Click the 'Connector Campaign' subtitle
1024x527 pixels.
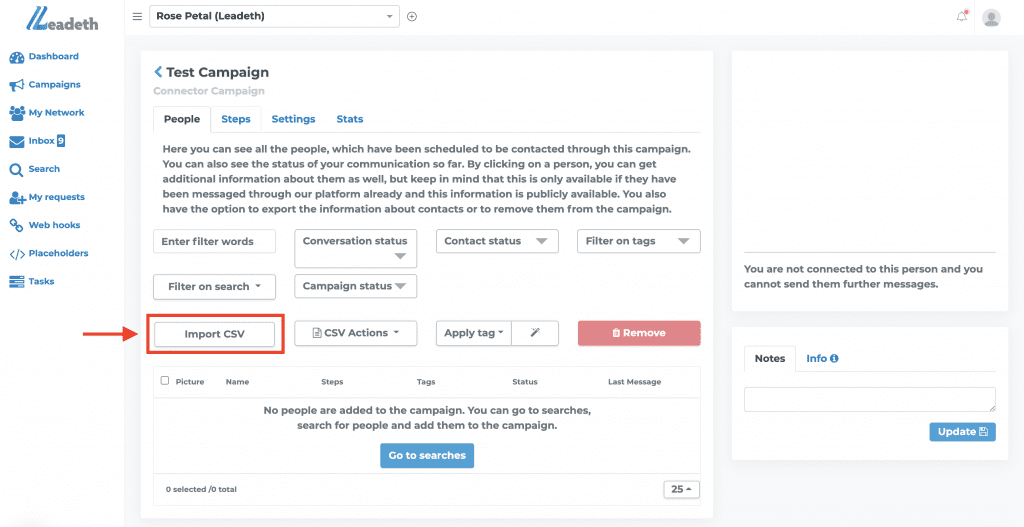(209, 91)
